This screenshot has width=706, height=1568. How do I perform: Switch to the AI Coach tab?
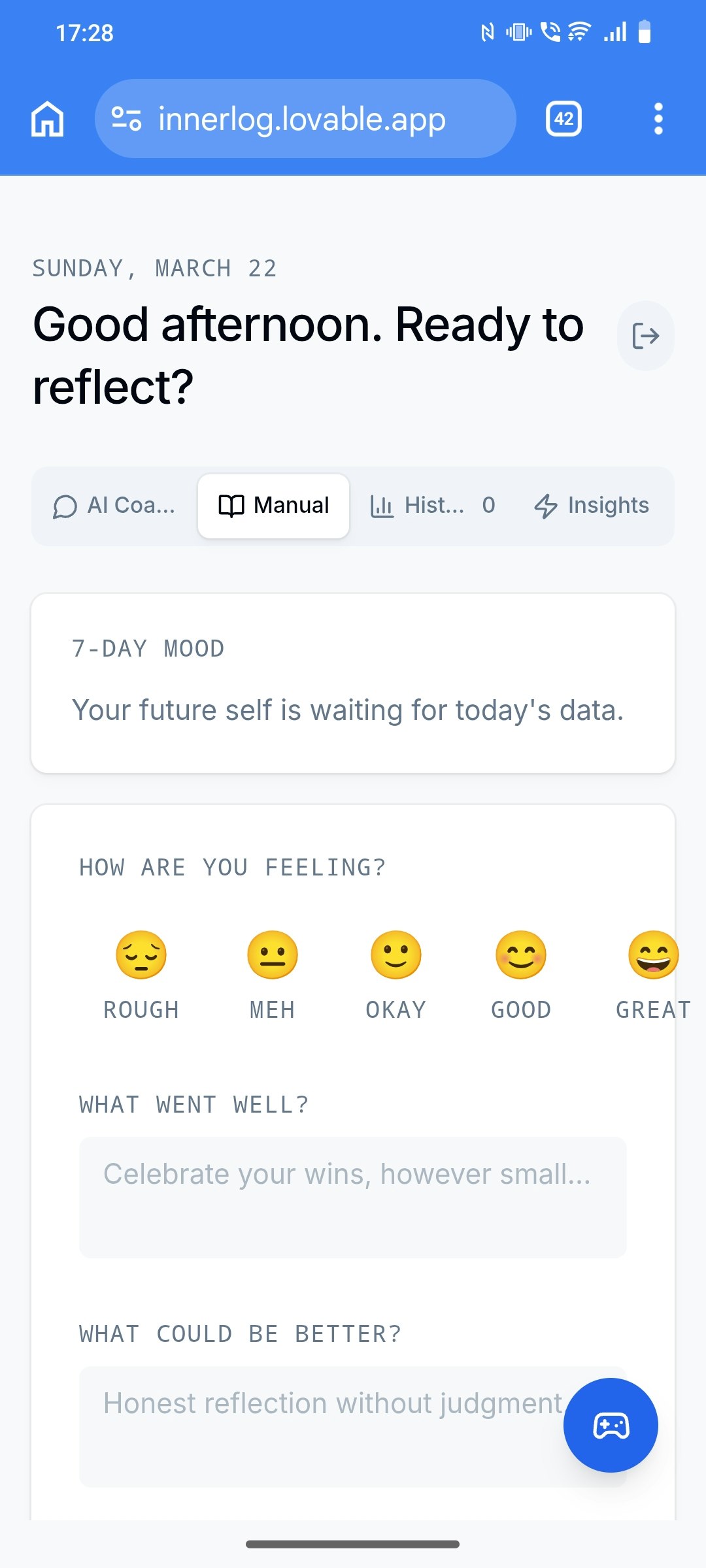(114, 506)
